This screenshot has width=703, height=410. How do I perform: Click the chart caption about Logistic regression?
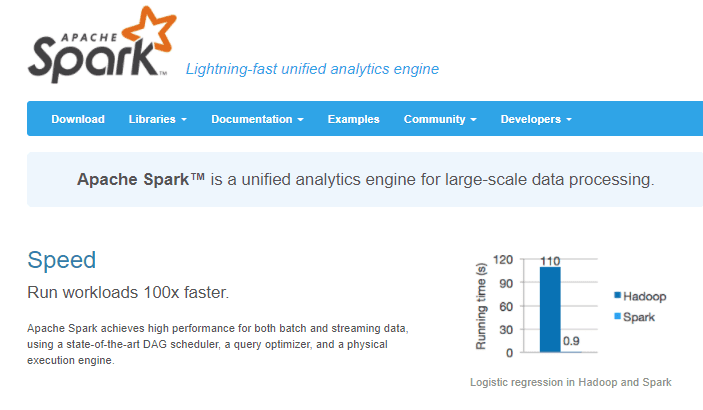click(570, 382)
